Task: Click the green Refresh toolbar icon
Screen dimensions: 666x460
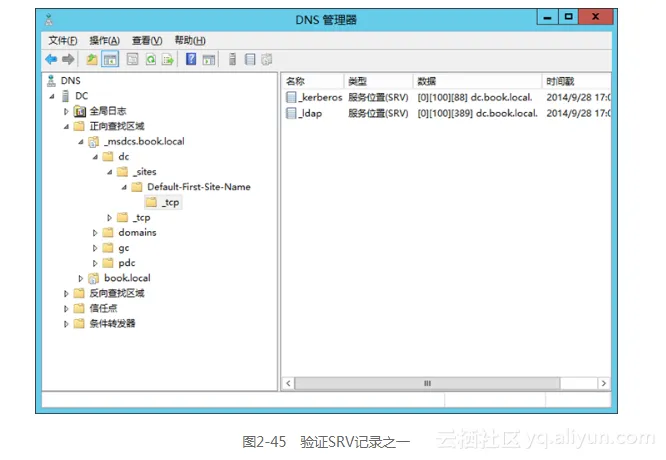Action: pos(151,59)
